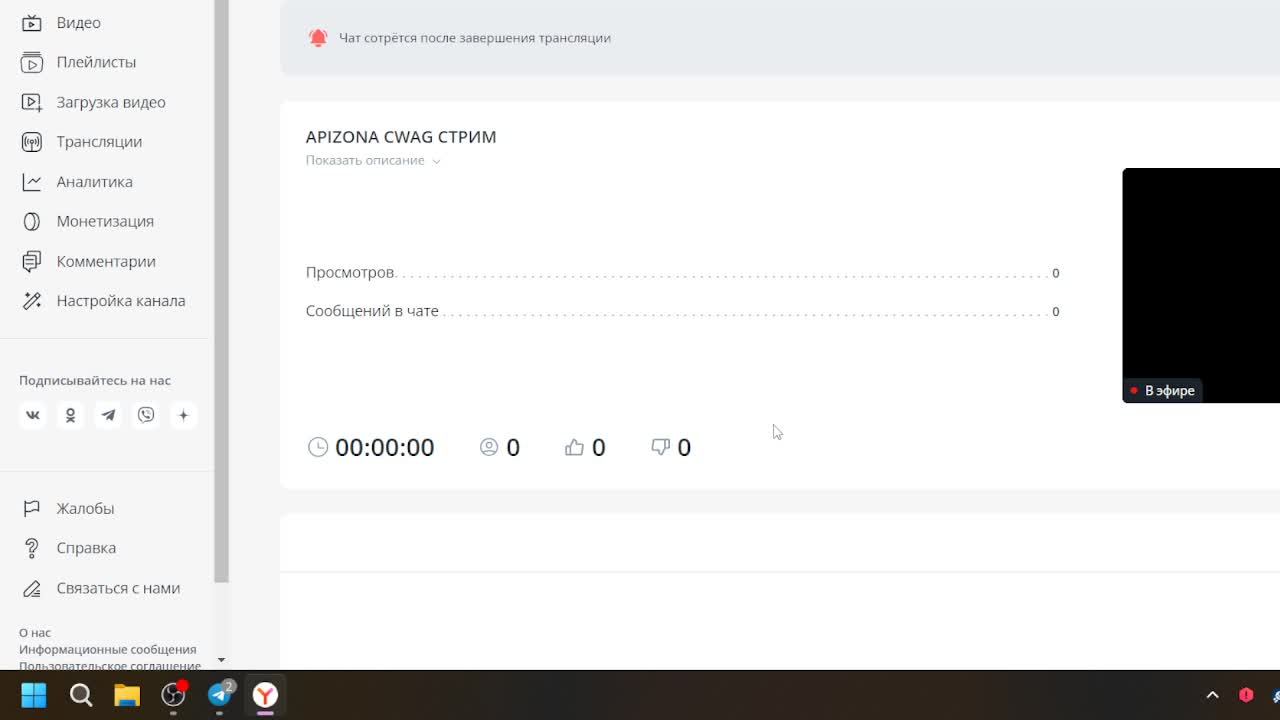
Task: Open the Telegram social link icon
Action: pos(108,415)
